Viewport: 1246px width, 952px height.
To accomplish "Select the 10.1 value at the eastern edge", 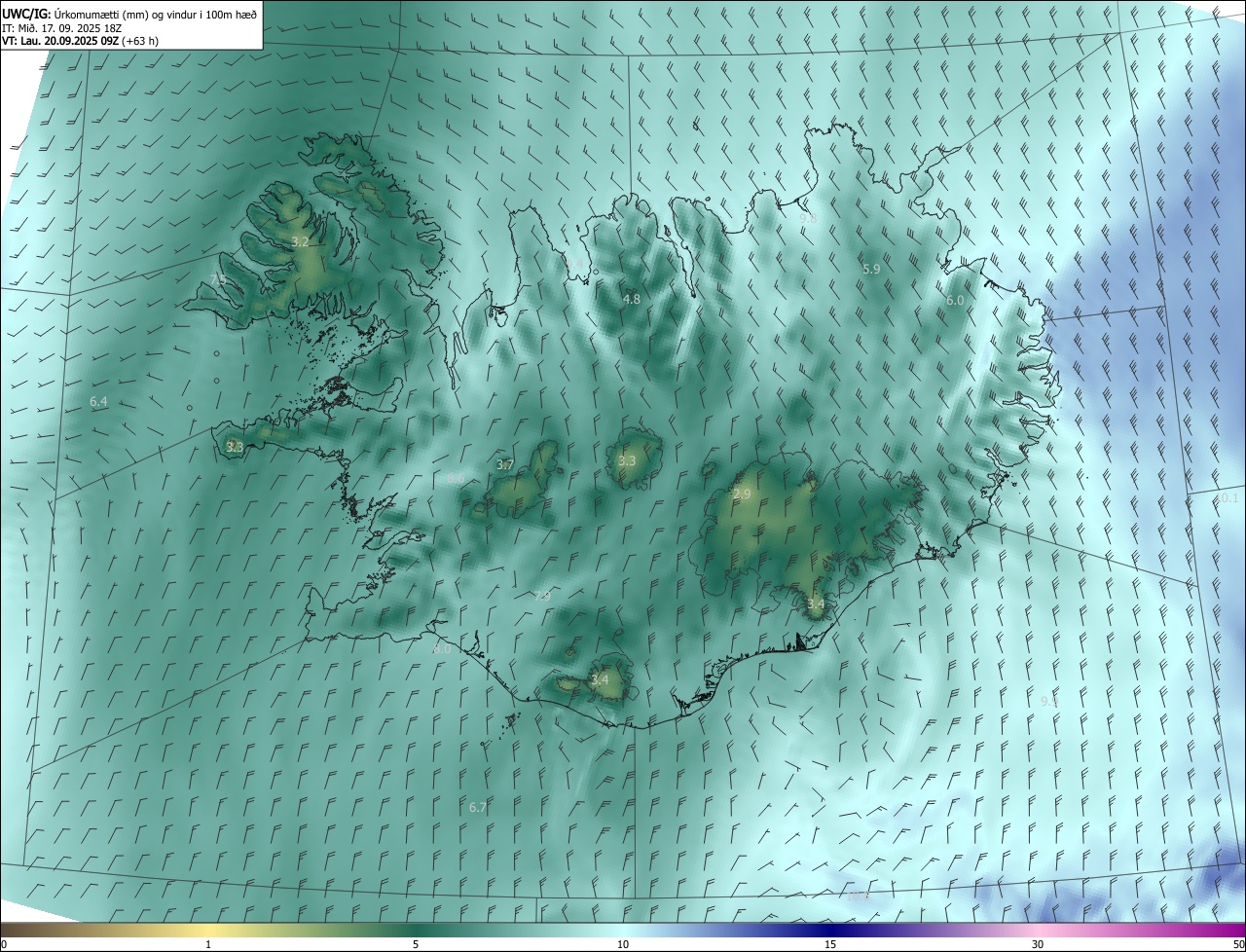I will point(1226,498).
